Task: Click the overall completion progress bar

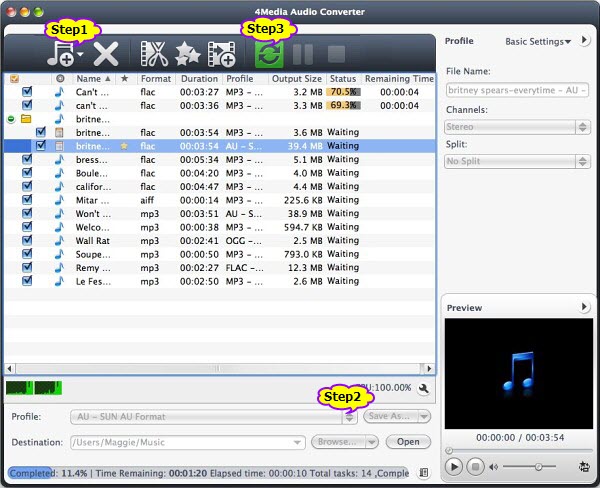Action: click(x=208, y=473)
